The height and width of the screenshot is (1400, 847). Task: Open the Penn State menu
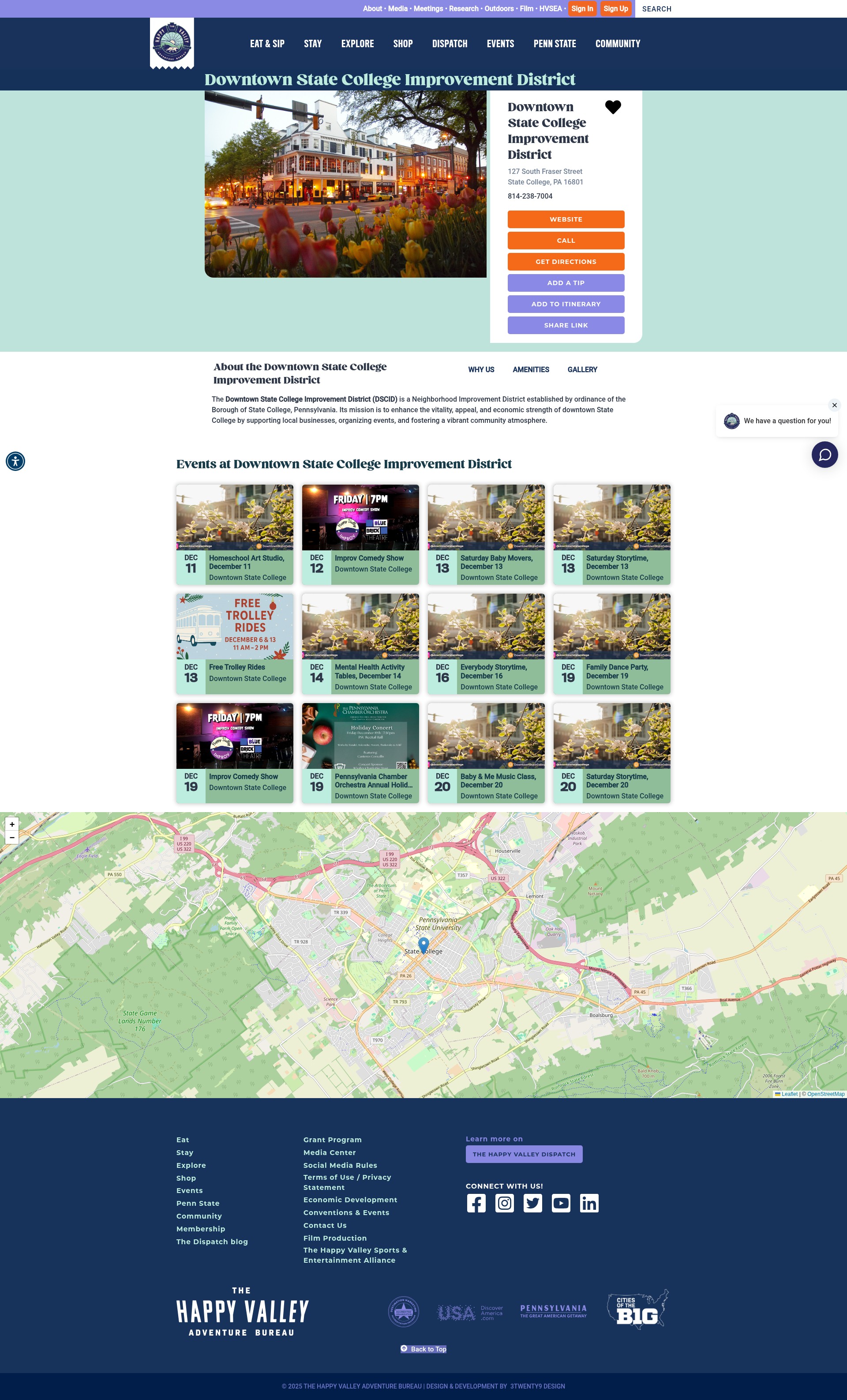pyautogui.click(x=555, y=44)
